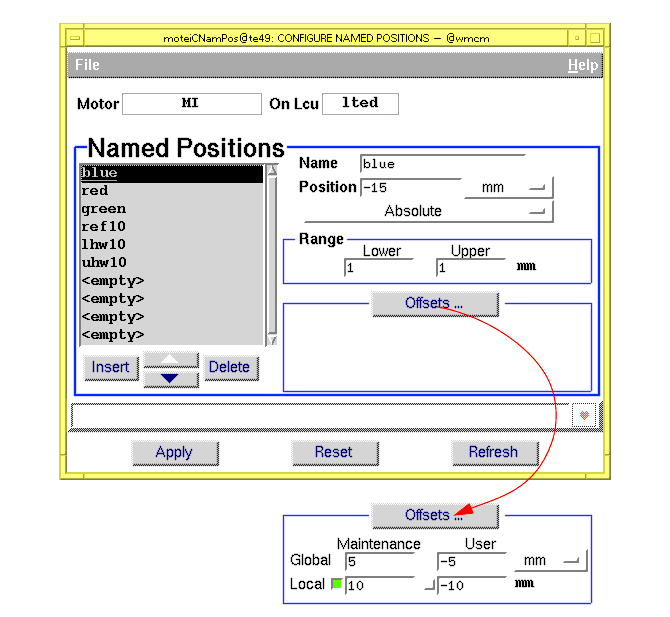
Task: Select the first <empty> list entry
Action: (172, 281)
